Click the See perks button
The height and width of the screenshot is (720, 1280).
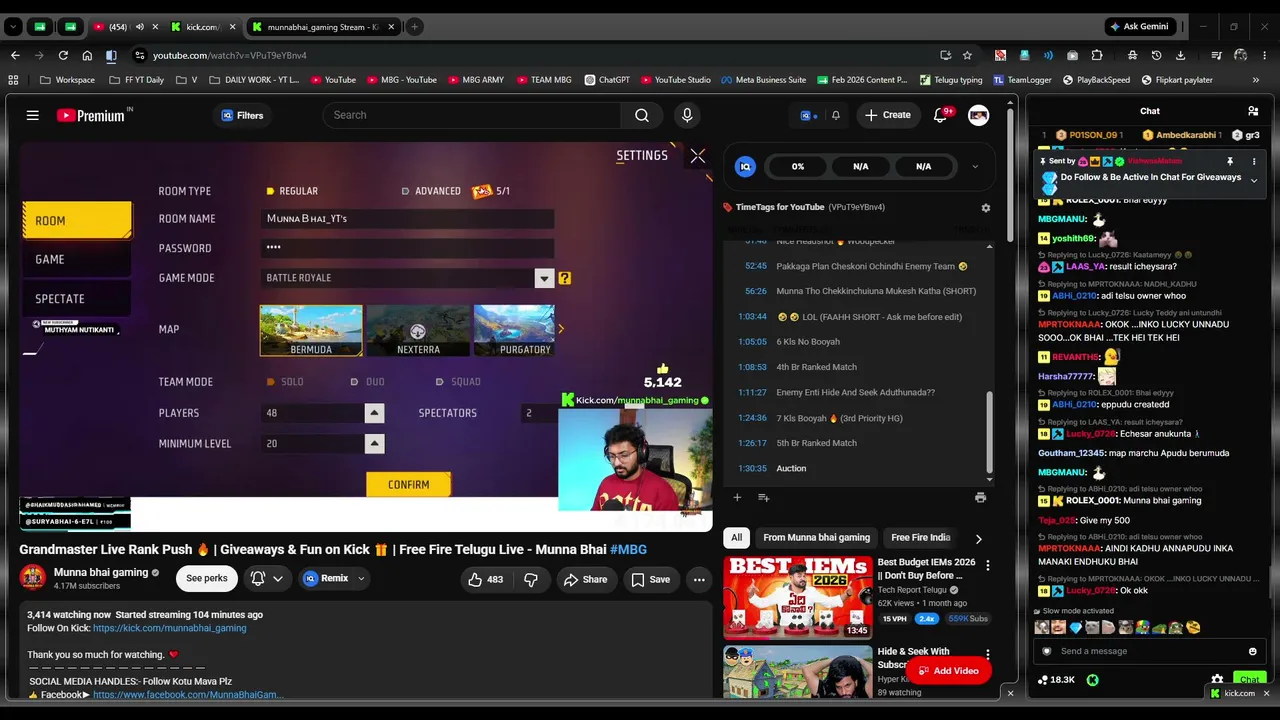coord(207,578)
